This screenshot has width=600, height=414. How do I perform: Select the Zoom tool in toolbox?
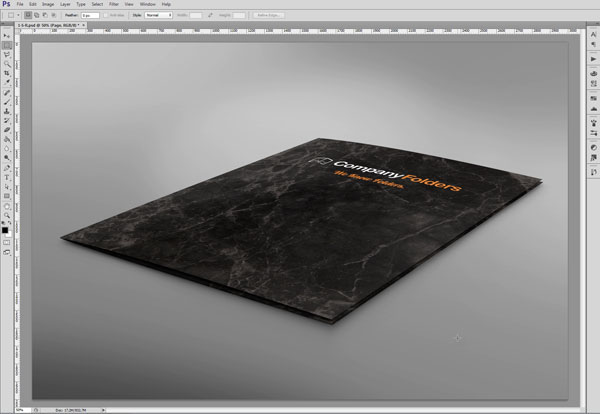[x=7, y=216]
